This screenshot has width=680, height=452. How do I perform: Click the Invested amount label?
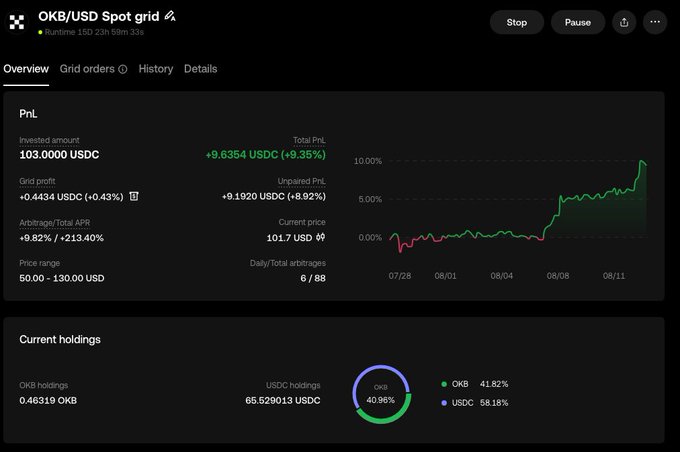(49, 140)
